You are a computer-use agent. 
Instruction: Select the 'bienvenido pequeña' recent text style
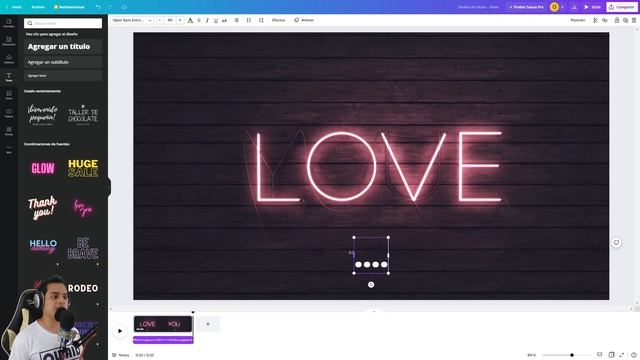click(43, 114)
